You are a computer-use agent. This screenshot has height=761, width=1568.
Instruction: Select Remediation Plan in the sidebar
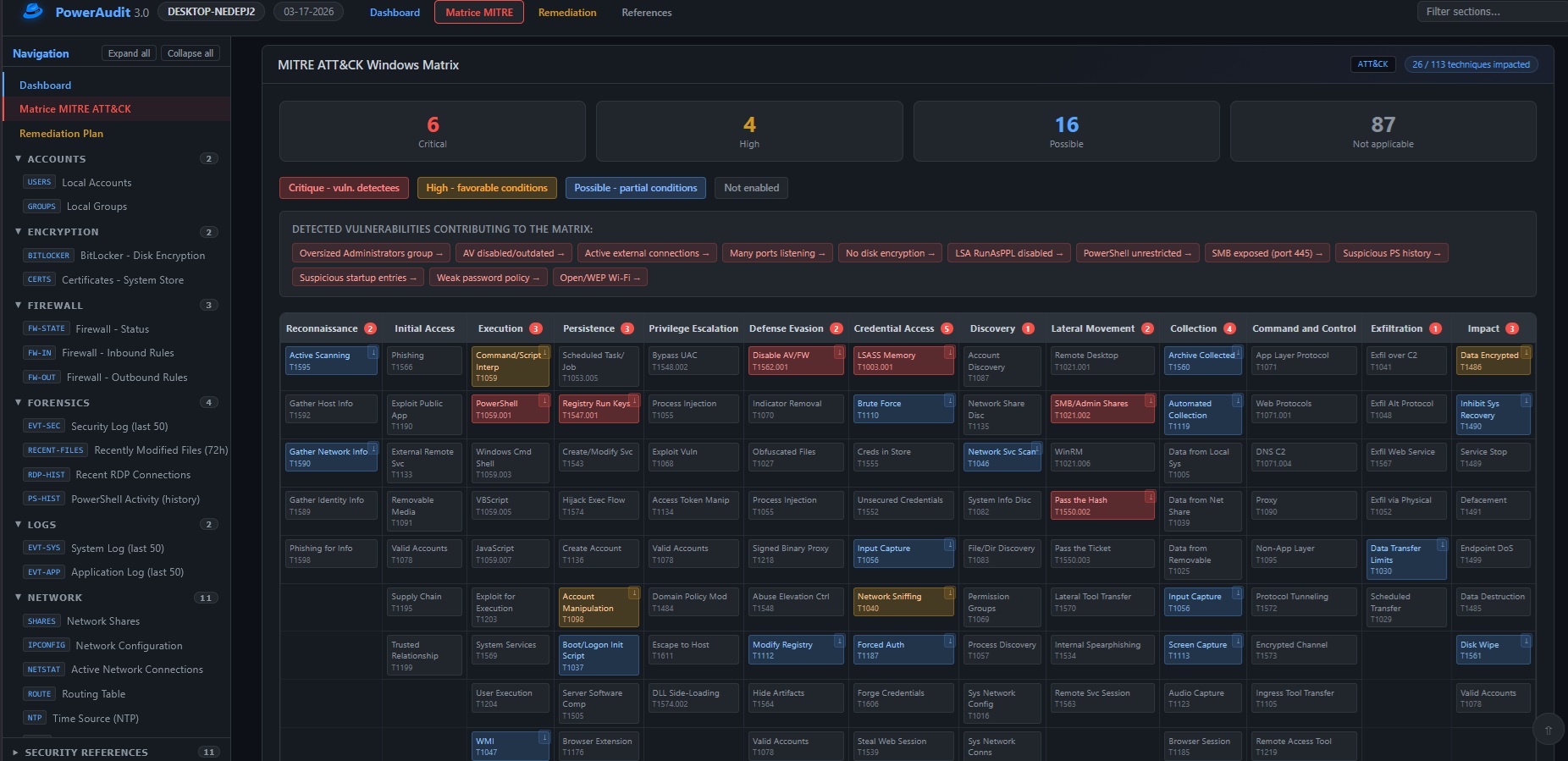pyautogui.click(x=117, y=134)
